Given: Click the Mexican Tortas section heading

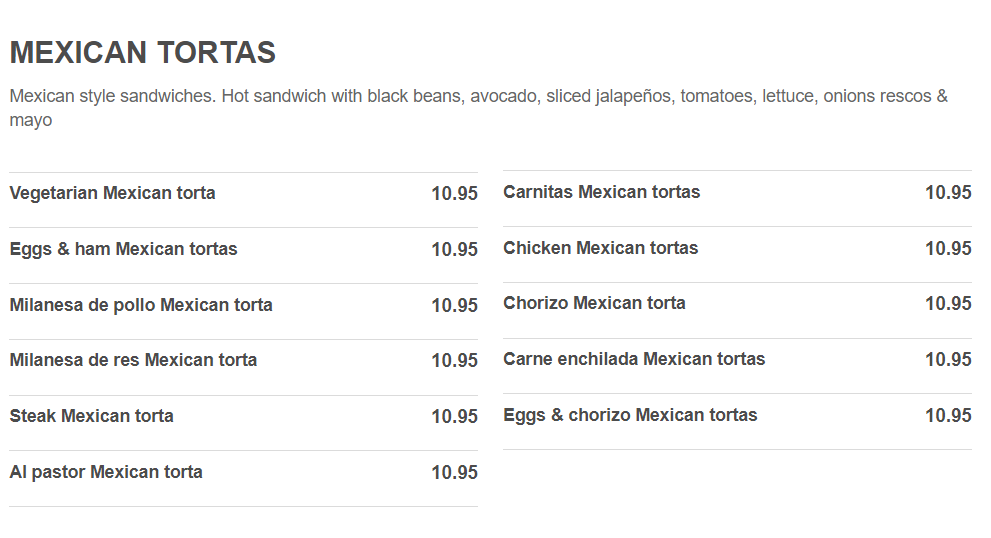Looking at the screenshot, I should [x=142, y=52].
